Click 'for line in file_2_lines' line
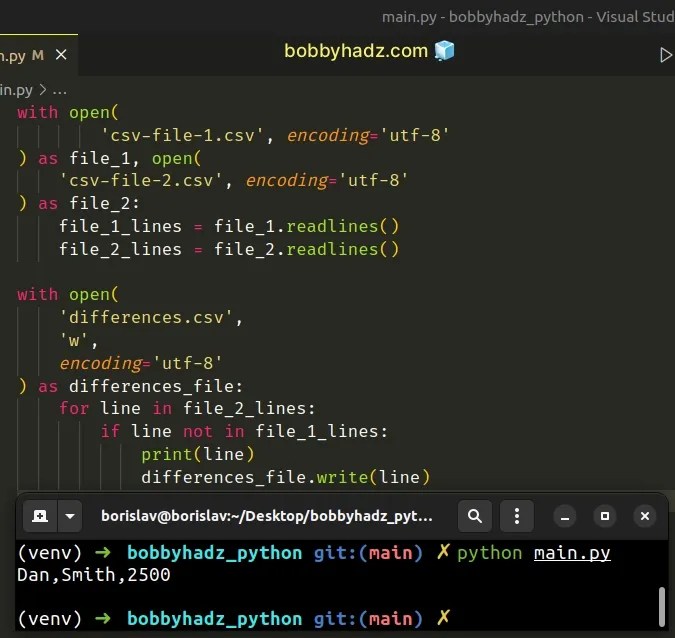Viewport: 675px width, 638px height. [x=187, y=409]
